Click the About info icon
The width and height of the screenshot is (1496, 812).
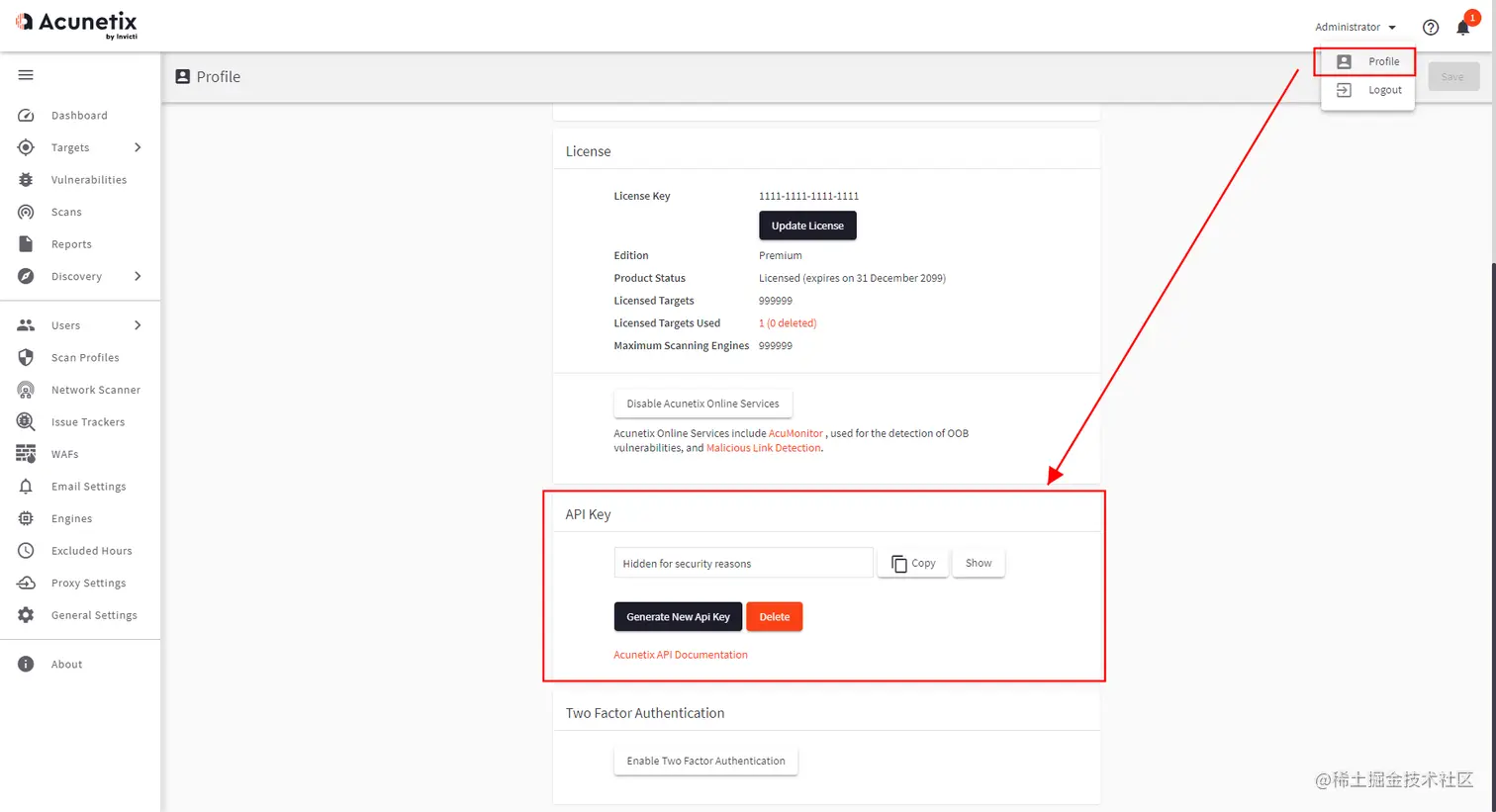tap(26, 665)
